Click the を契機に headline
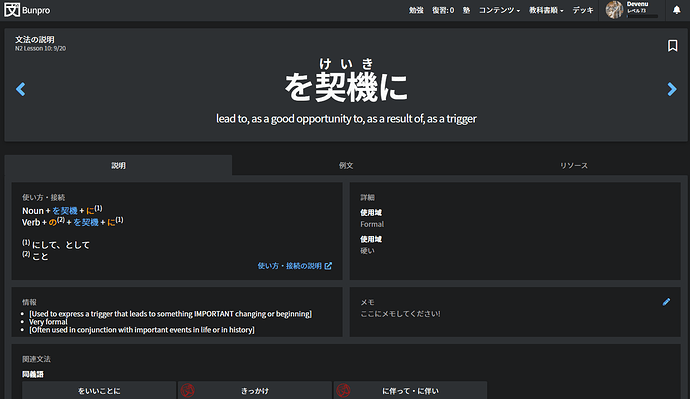 pos(346,87)
